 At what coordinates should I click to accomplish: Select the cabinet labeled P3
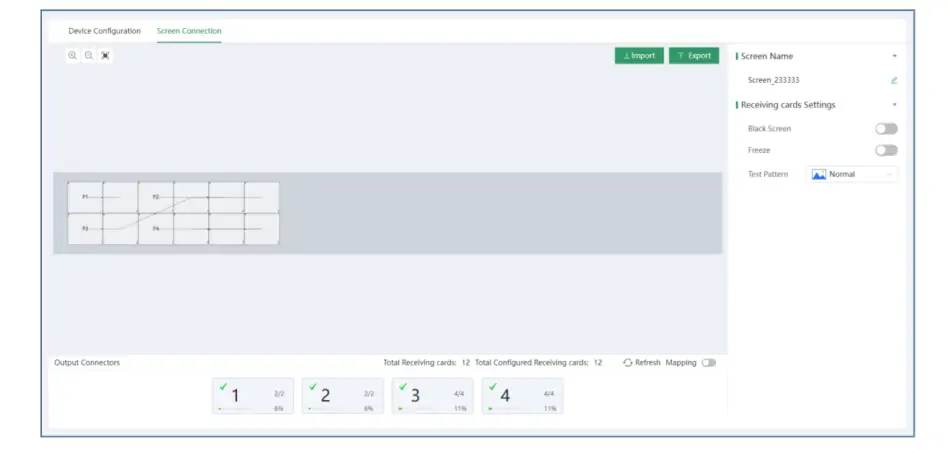tap(85, 228)
